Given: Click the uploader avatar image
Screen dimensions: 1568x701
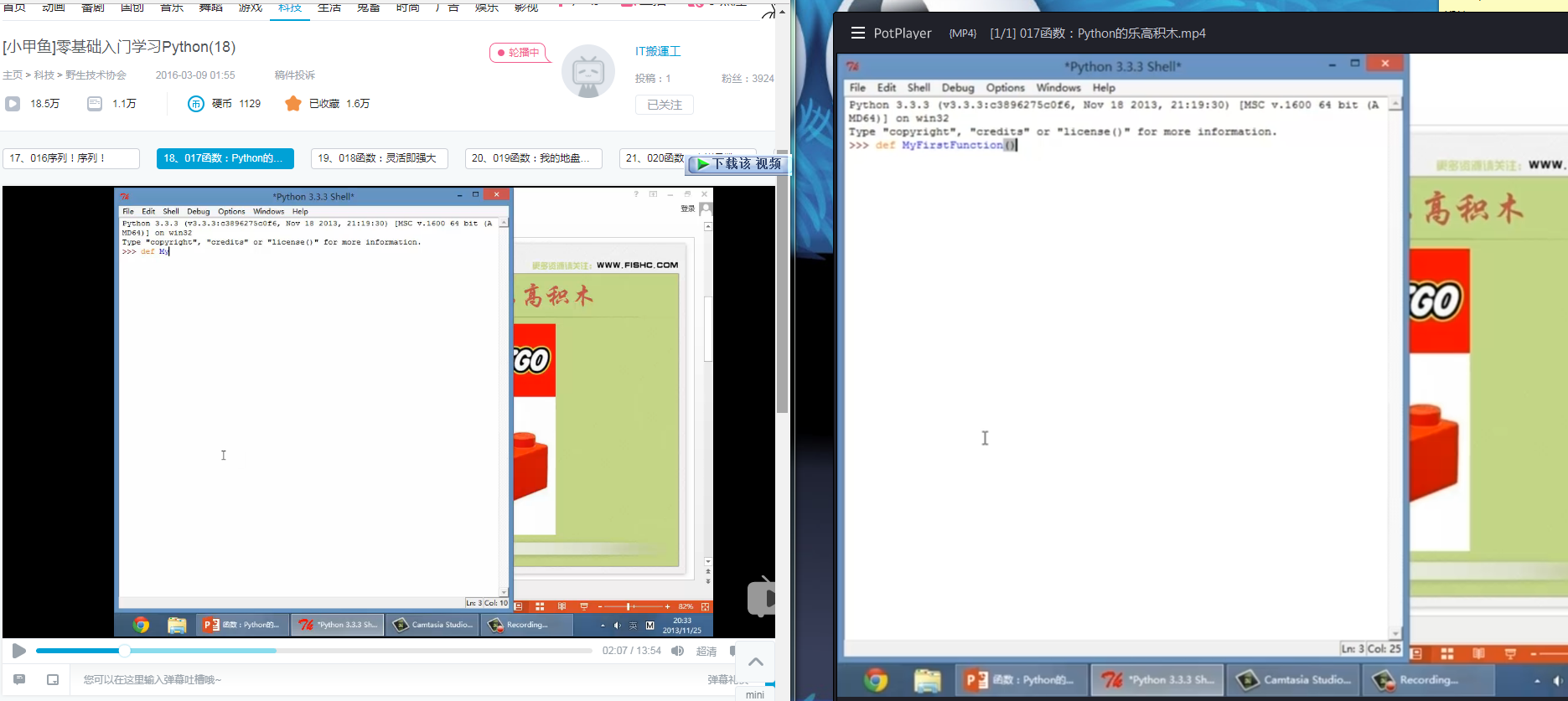Looking at the screenshot, I should click(x=587, y=71).
